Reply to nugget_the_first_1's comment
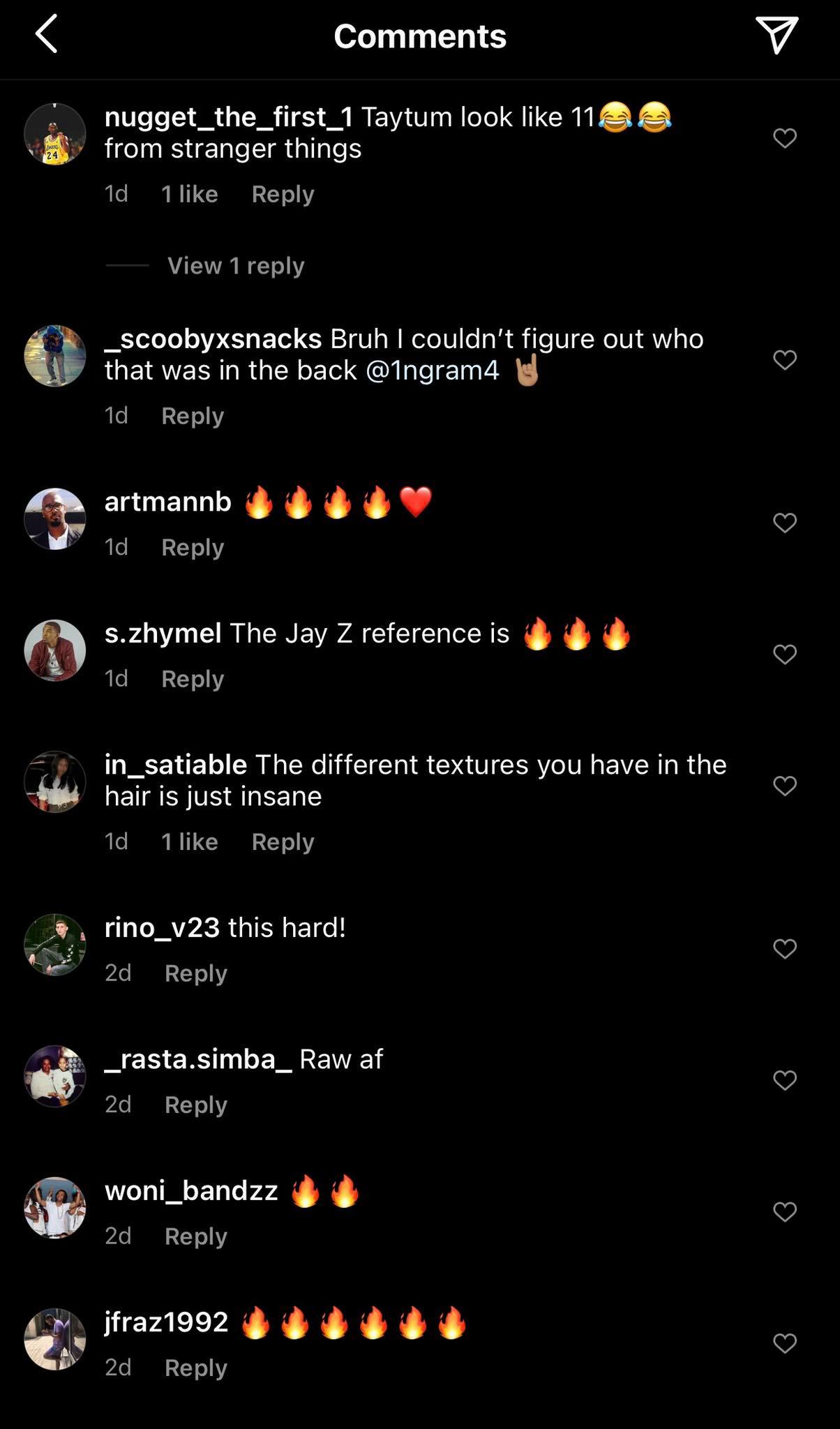The height and width of the screenshot is (1429, 840). (283, 194)
